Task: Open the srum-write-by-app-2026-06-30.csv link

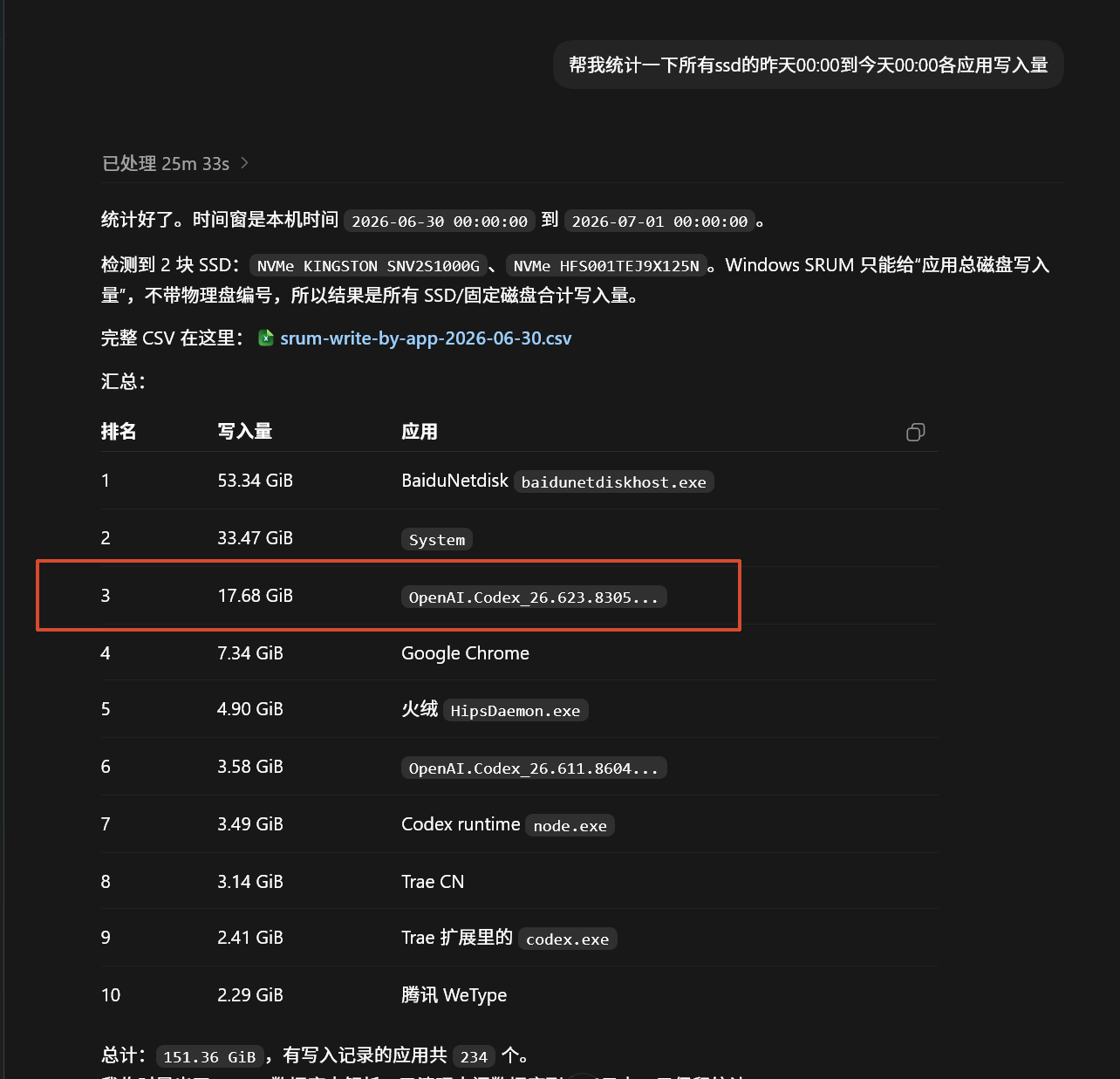Action: (426, 338)
